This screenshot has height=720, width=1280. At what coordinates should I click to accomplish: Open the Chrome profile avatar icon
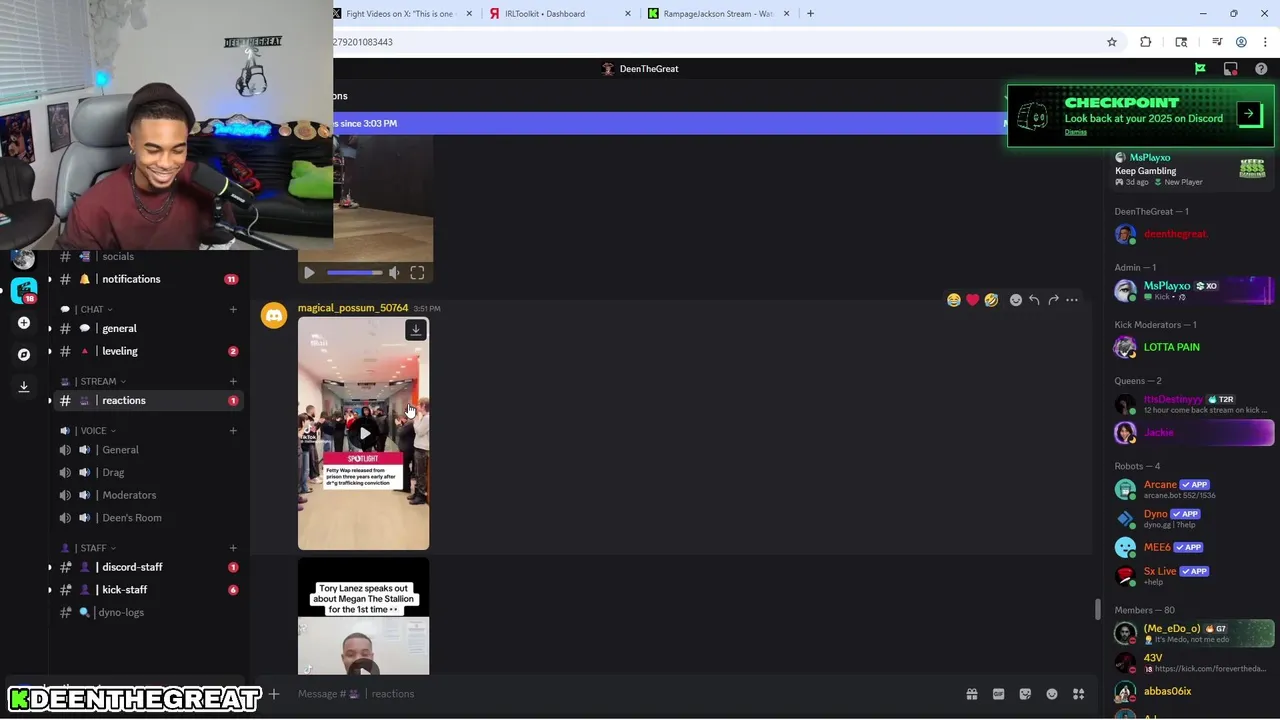[x=1241, y=42]
